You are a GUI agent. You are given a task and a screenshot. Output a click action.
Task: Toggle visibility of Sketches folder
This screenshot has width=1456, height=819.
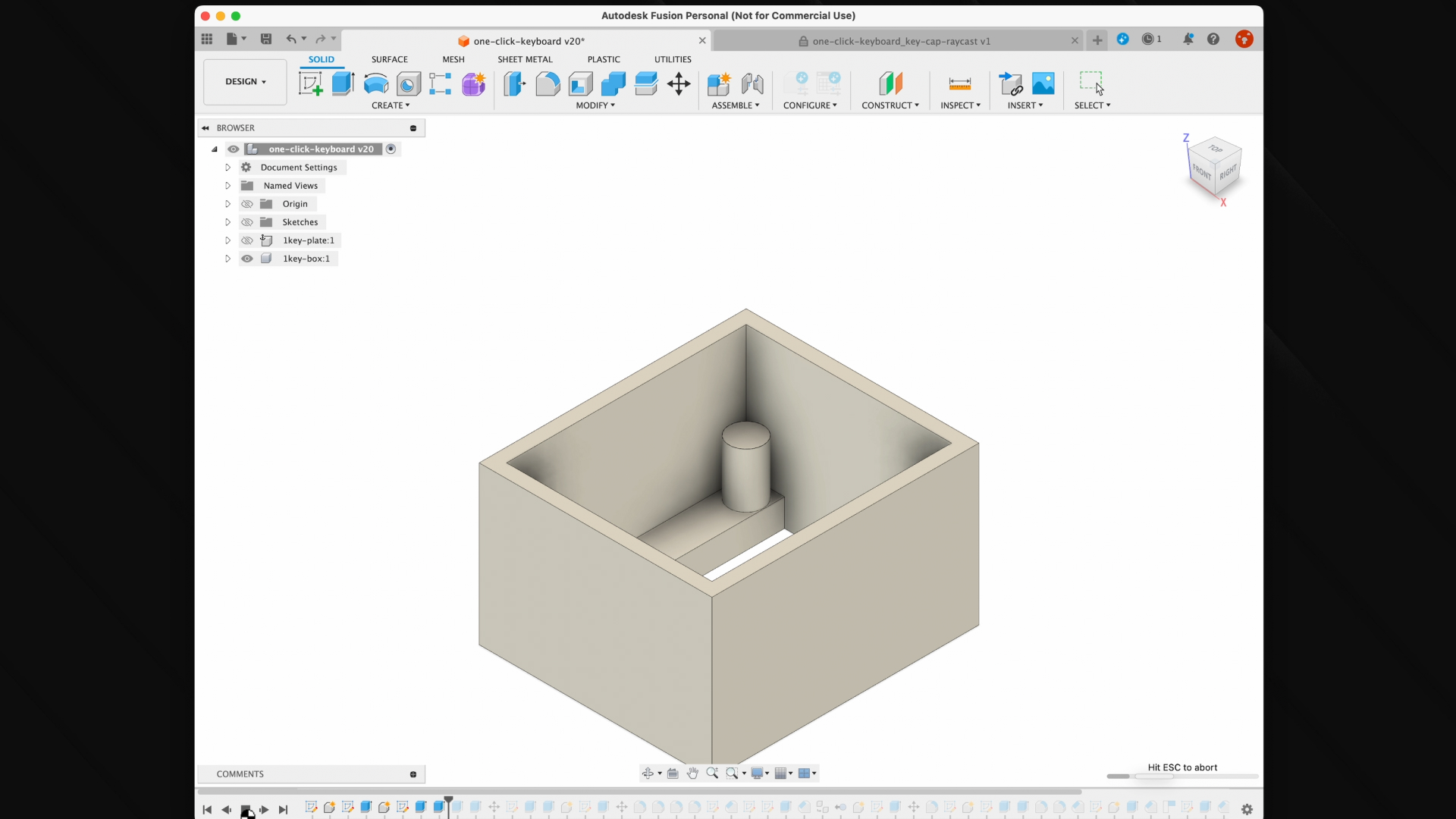tap(247, 222)
